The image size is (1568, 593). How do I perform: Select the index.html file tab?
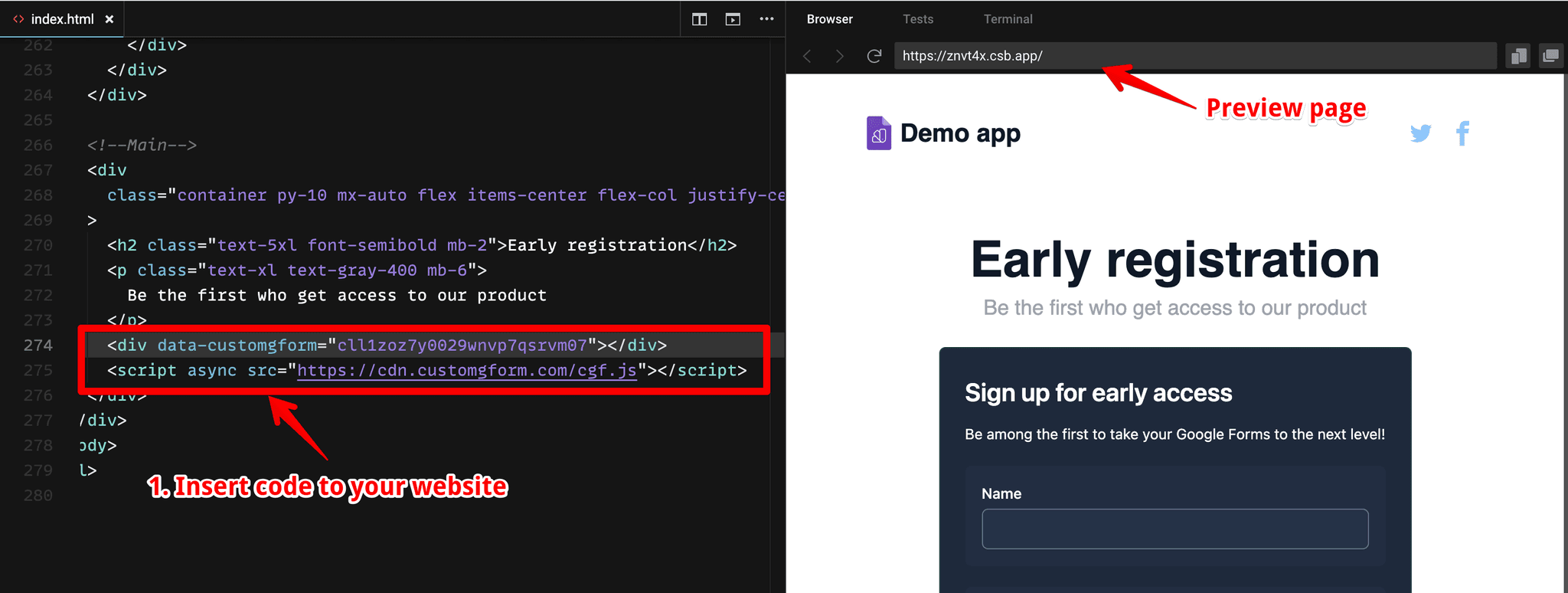click(x=62, y=19)
